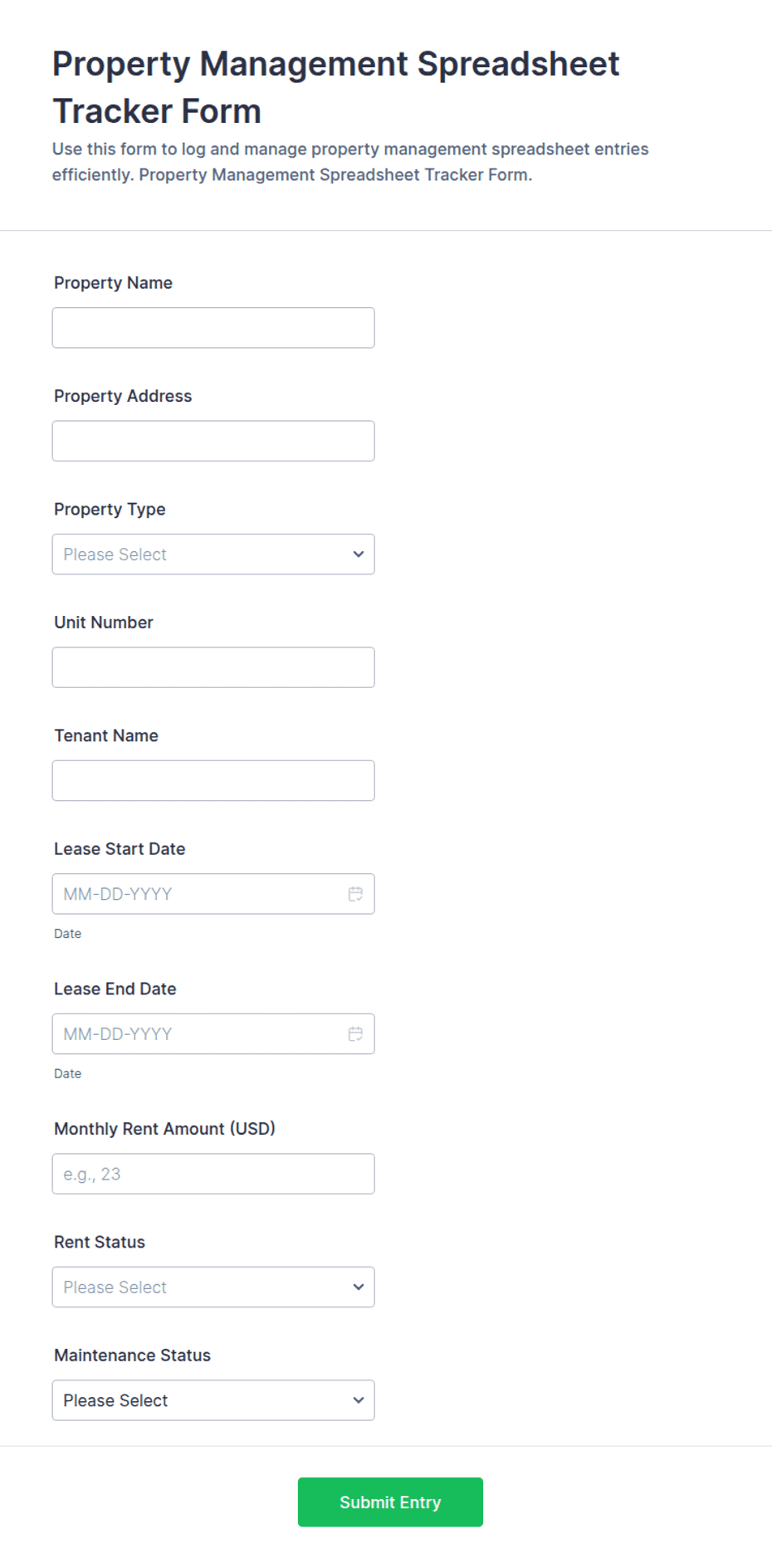This screenshot has width=772, height=1568.
Task: Expand the Property Type chevron arrow
Action: 359,554
